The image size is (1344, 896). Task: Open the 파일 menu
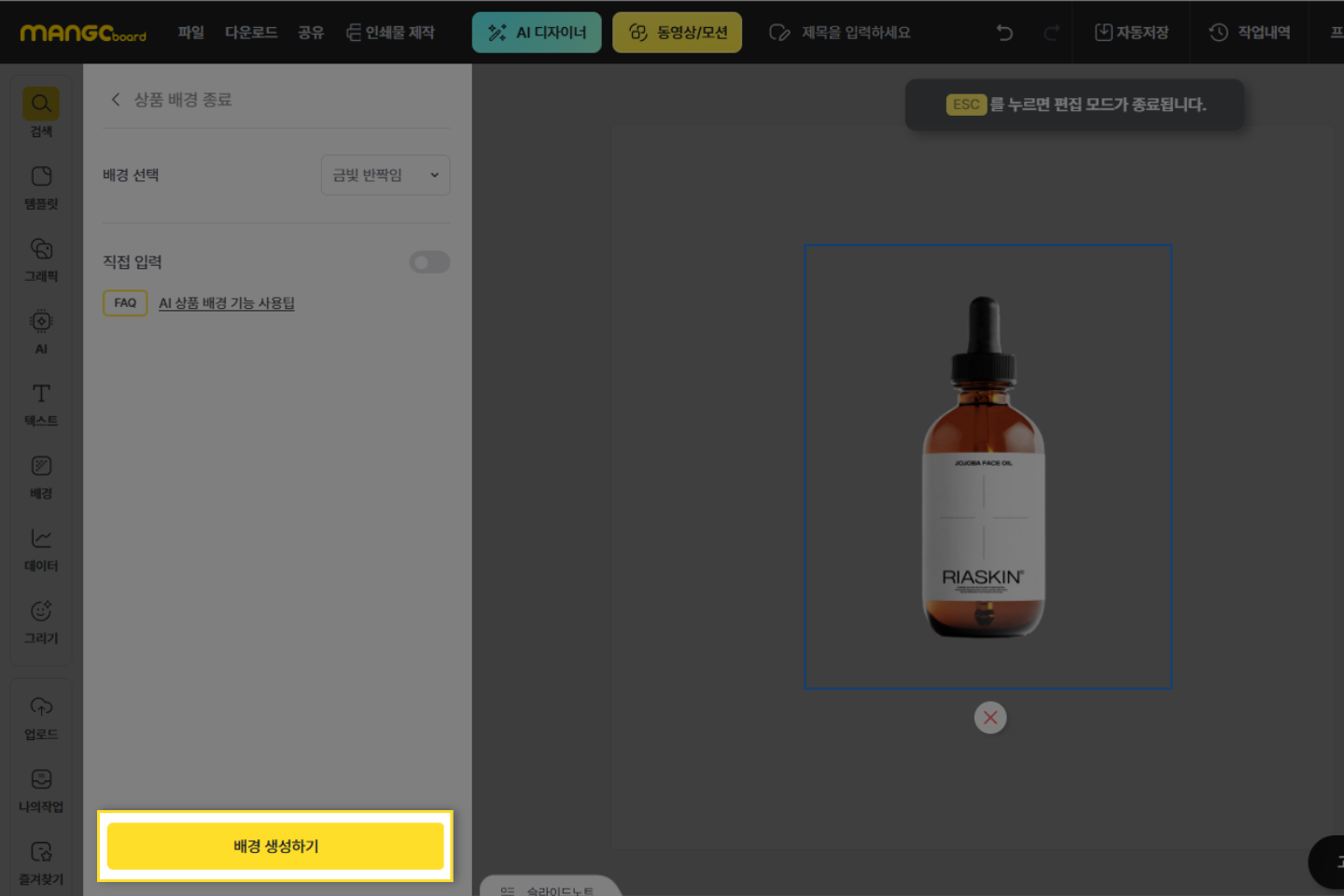click(190, 33)
